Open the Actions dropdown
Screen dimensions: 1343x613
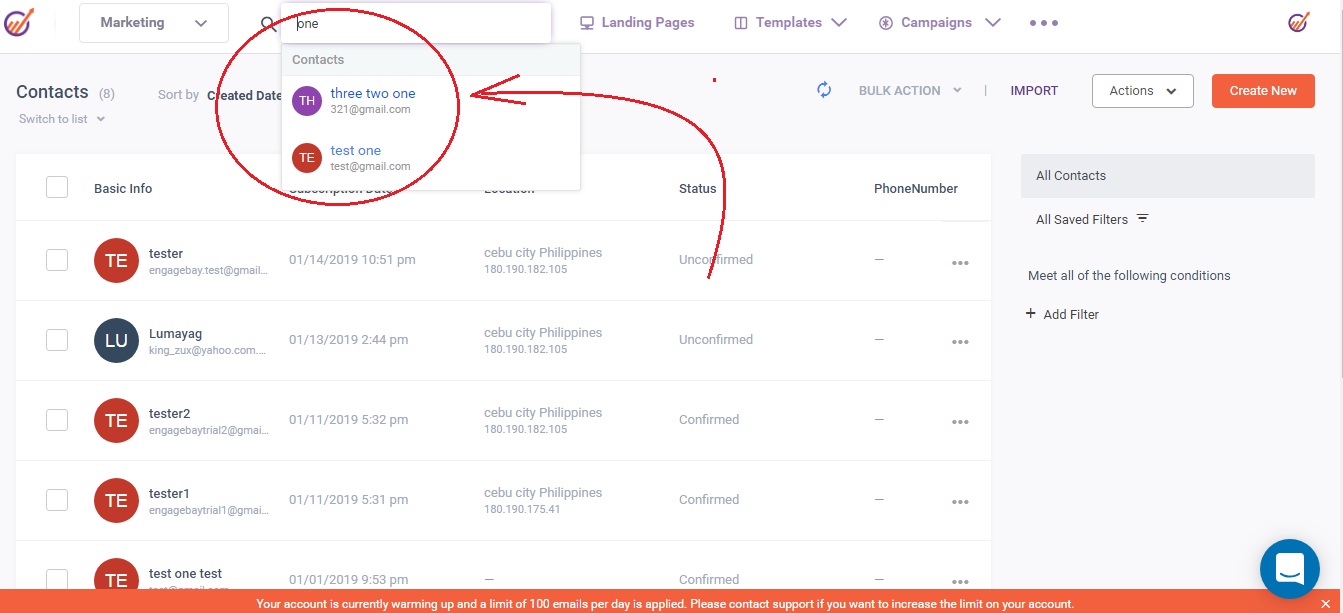[1142, 91]
